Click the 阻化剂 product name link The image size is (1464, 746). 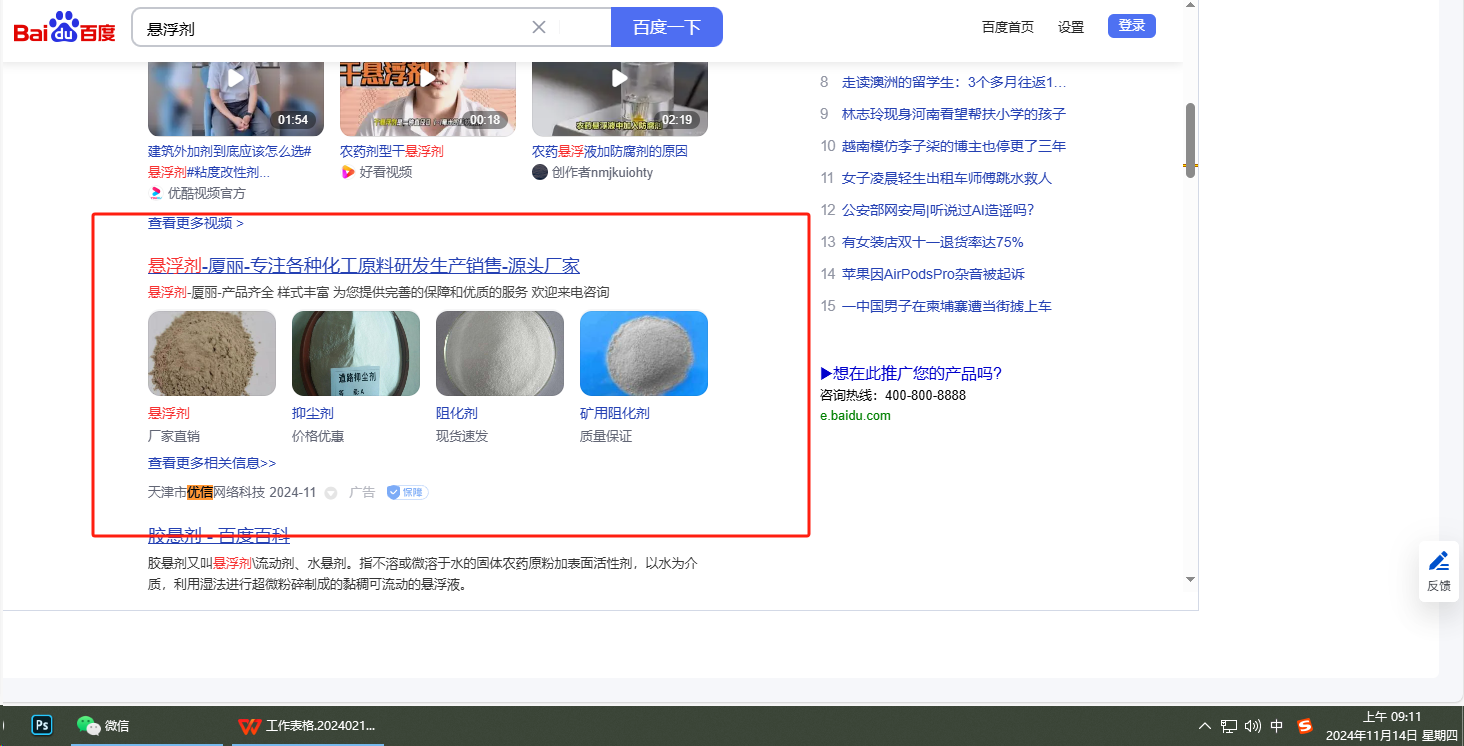click(457, 413)
